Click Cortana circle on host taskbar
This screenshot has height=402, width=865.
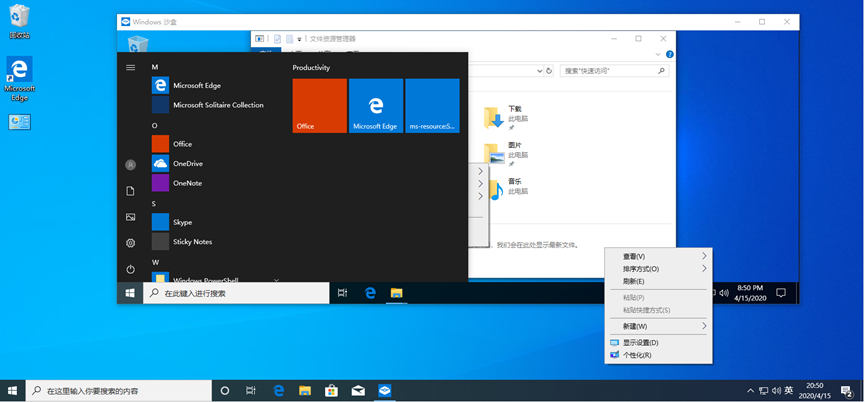[225, 391]
